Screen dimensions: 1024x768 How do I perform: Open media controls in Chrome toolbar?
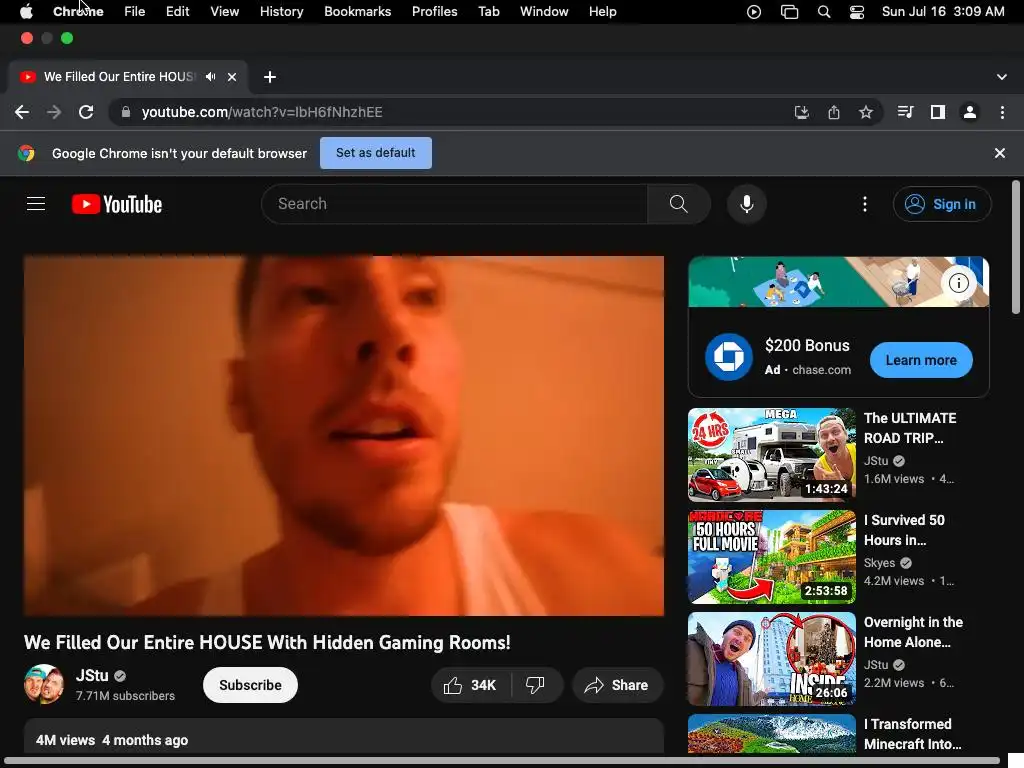click(905, 112)
